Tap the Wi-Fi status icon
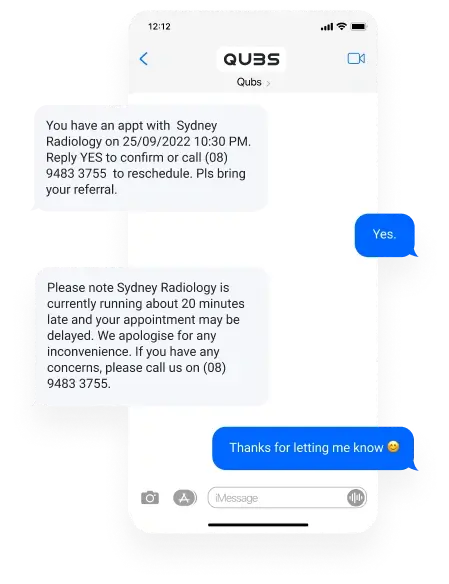This screenshot has width=449, height=584. 341,26
